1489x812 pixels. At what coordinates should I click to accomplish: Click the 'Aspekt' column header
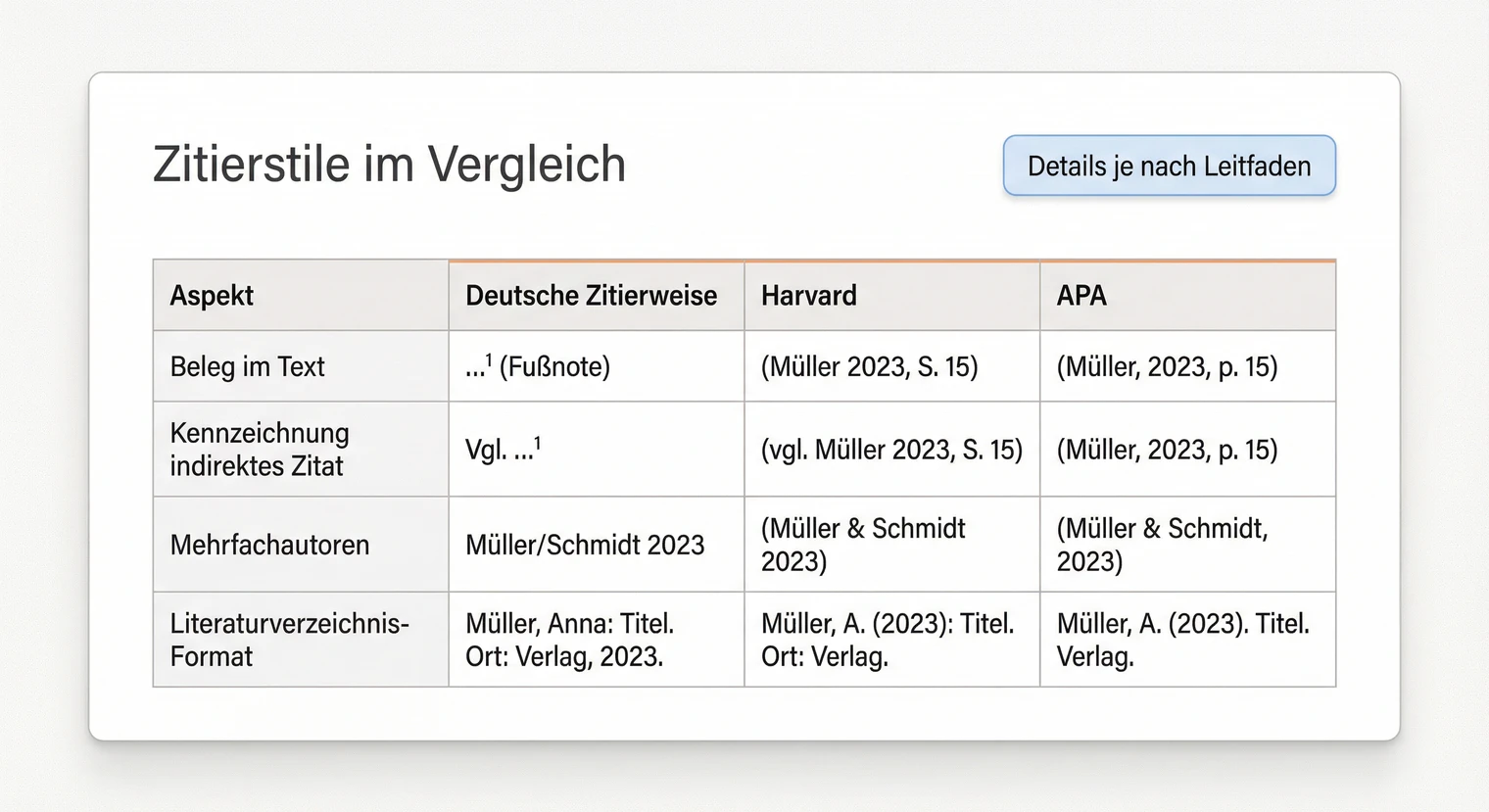point(212,295)
